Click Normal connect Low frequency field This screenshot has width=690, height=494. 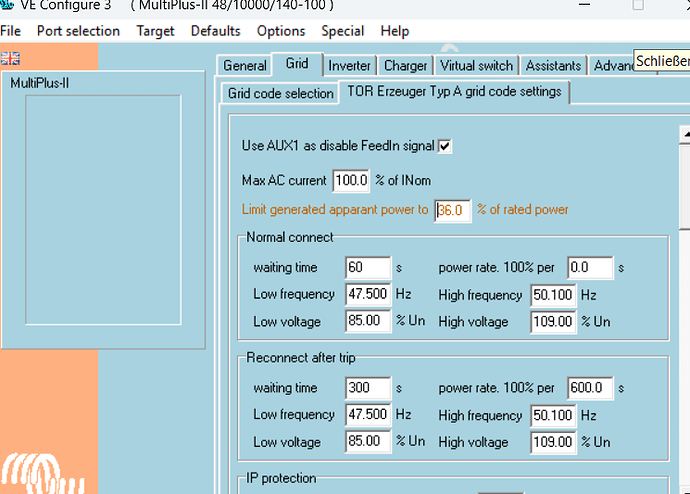pyautogui.click(x=368, y=294)
